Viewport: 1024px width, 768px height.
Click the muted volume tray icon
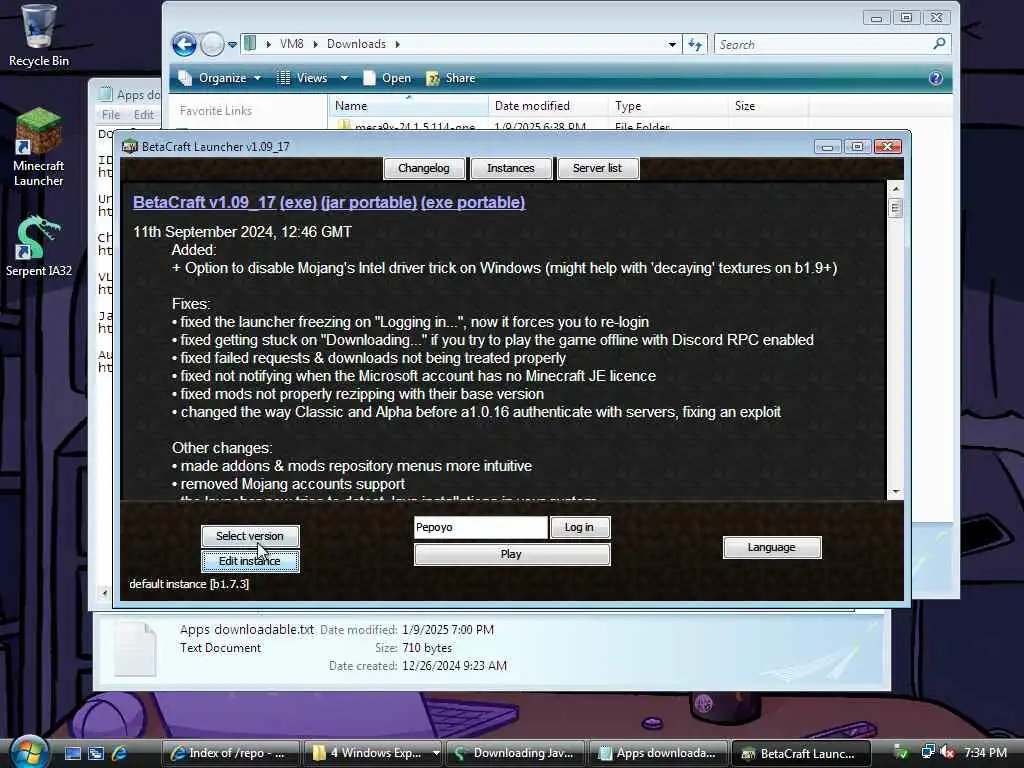pyautogui.click(x=948, y=753)
